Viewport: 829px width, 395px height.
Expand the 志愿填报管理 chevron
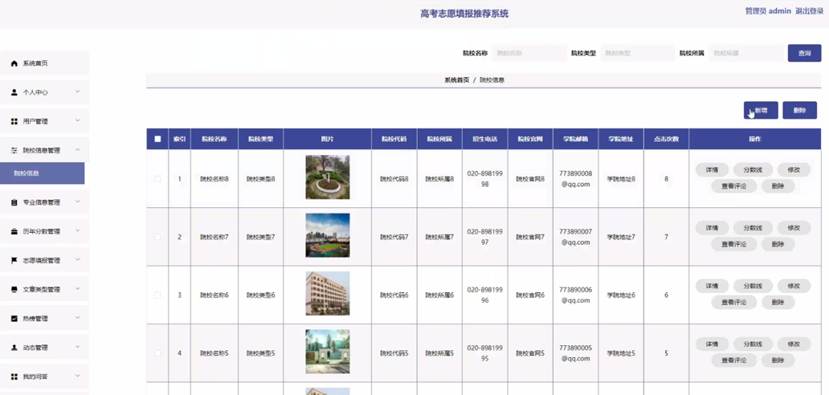[77, 260]
